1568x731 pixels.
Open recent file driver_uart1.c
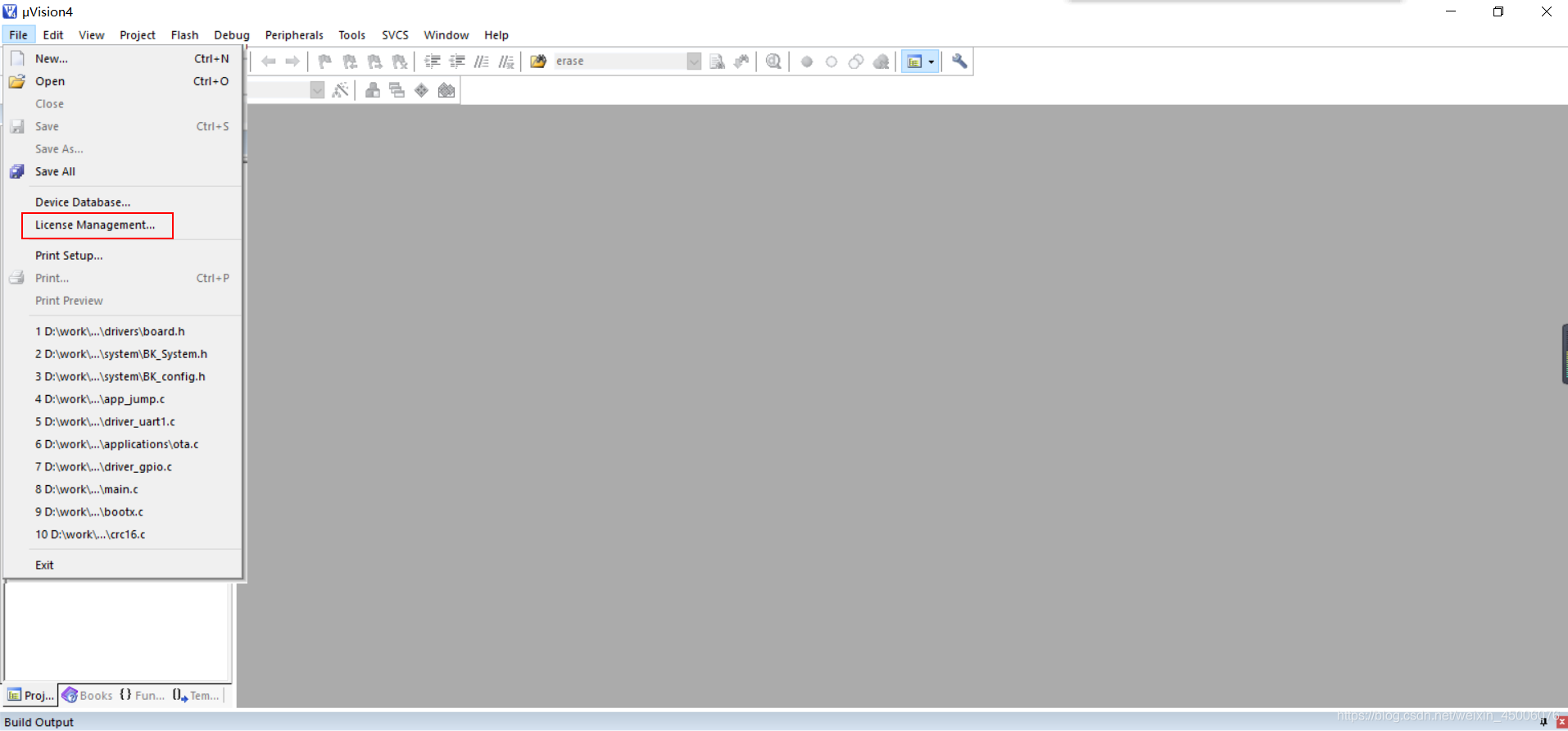(x=123, y=421)
